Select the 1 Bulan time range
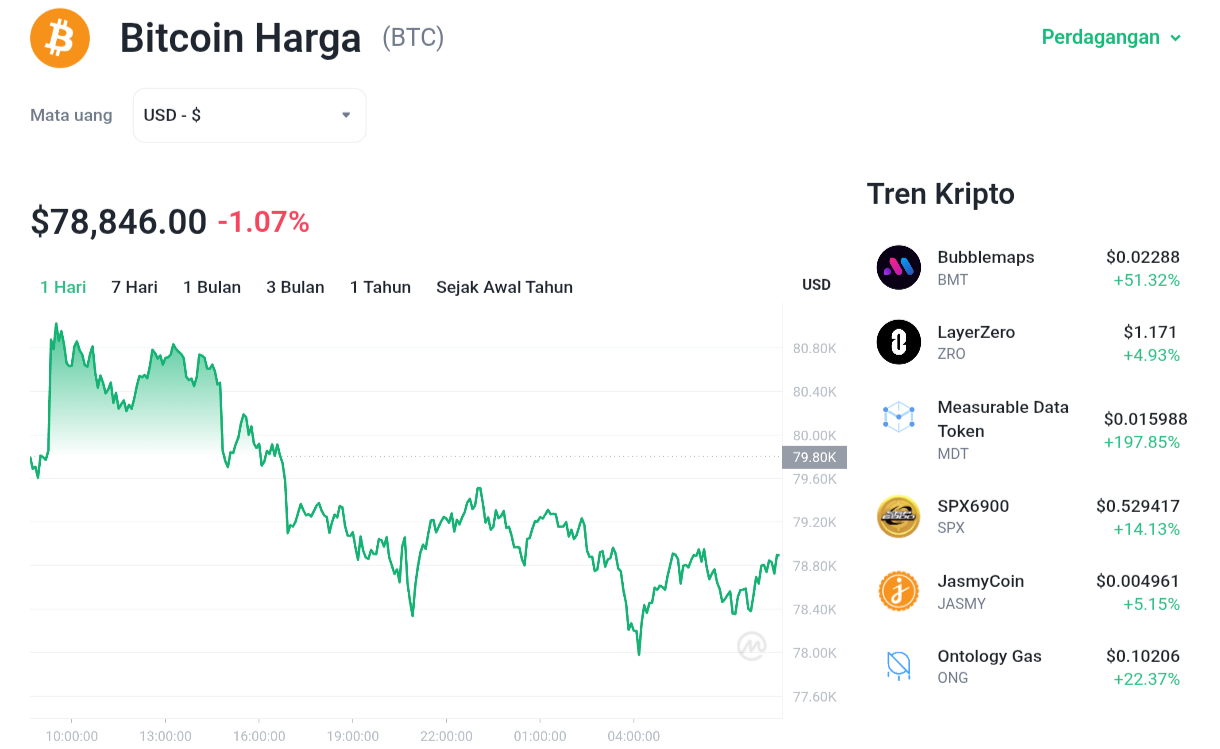 pos(212,287)
